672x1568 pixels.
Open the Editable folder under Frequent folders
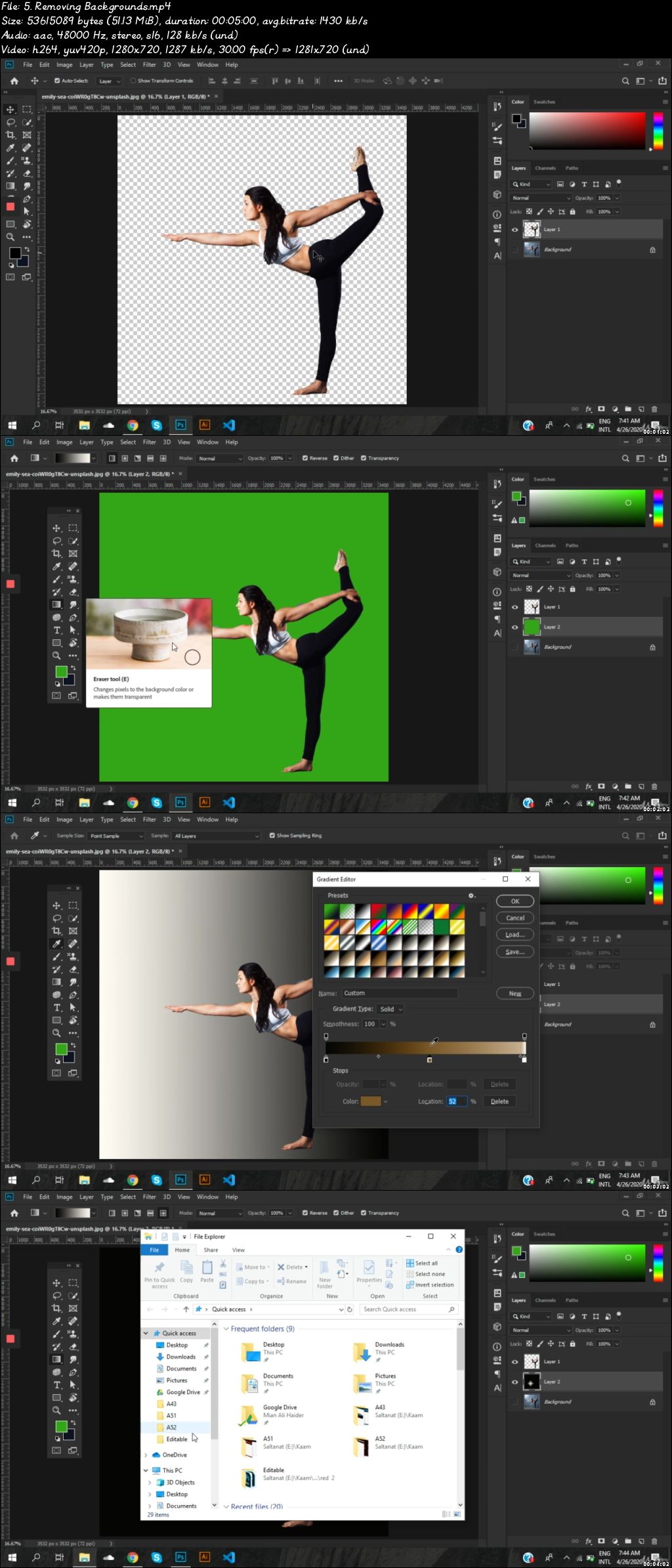tap(287, 1477)
